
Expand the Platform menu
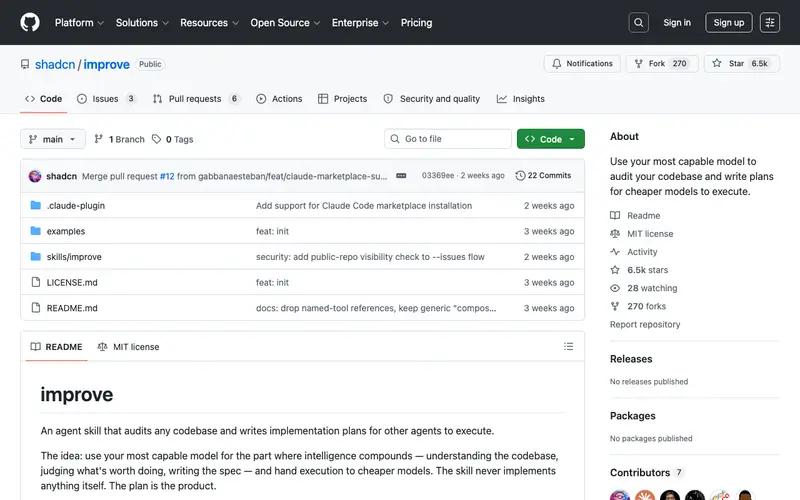click(x=79, y=22)
